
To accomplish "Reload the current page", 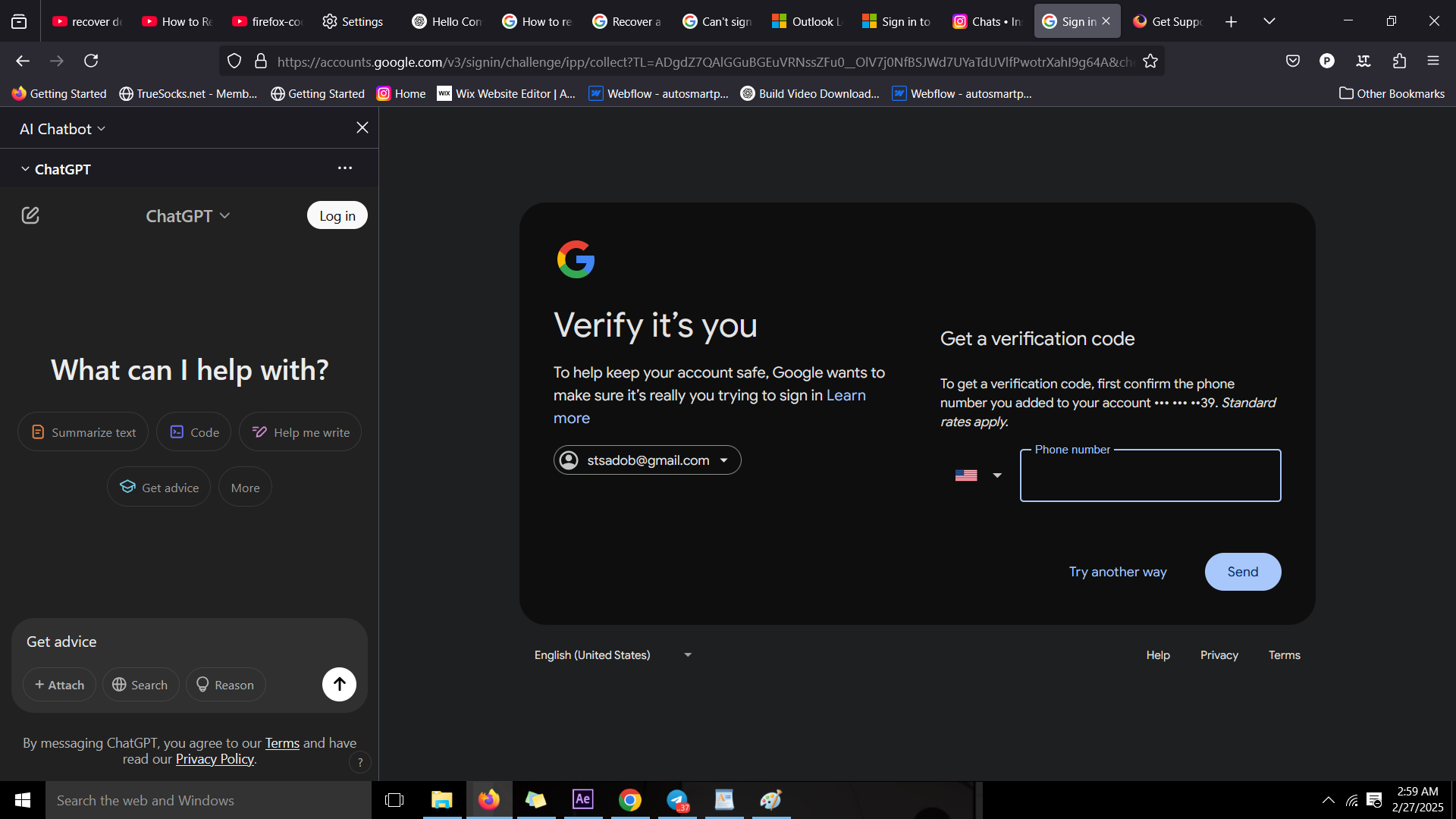I will tap(91, 61).
